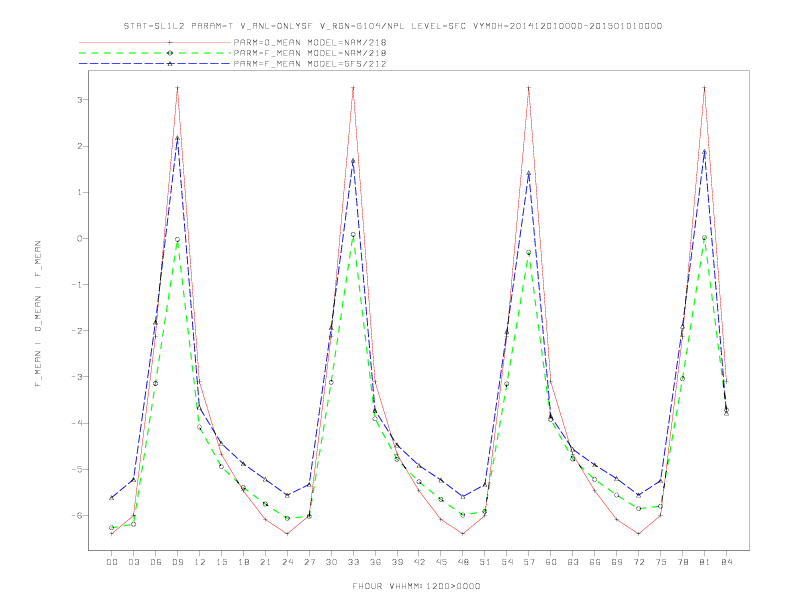Viewport: 792px width, 612px height.
Task: Click the x-axis tick label 03
Action: point(134,562)
